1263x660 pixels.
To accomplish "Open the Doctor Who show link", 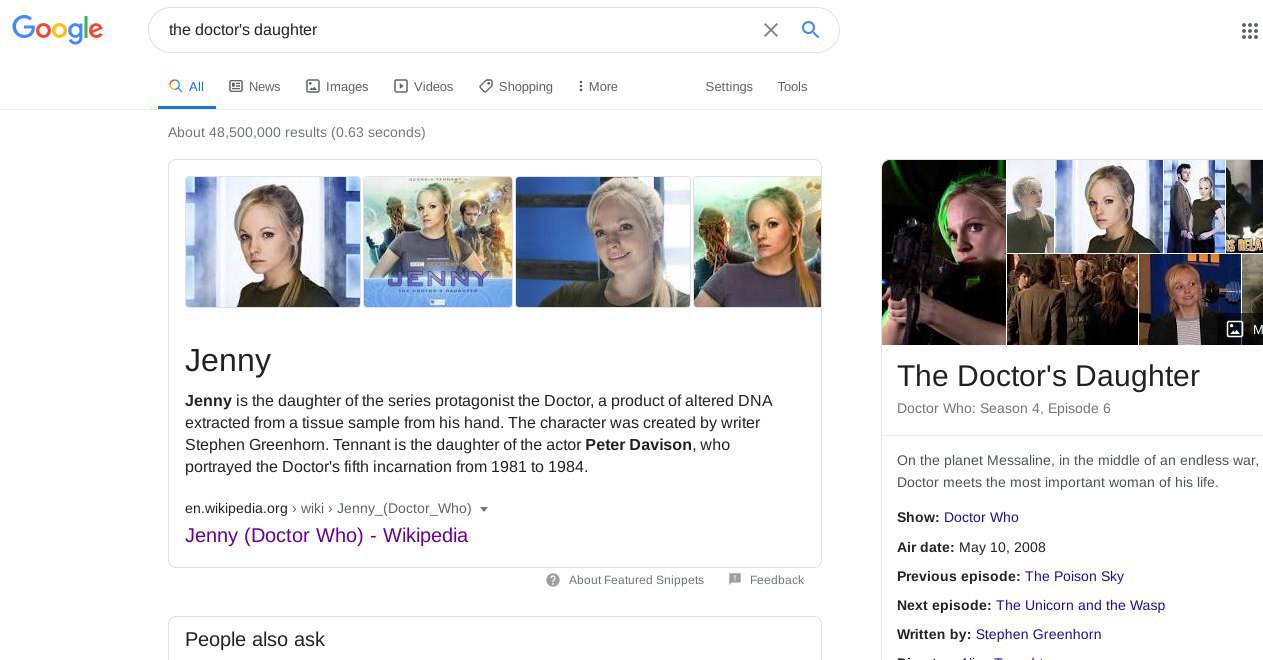I will point(981,517).
